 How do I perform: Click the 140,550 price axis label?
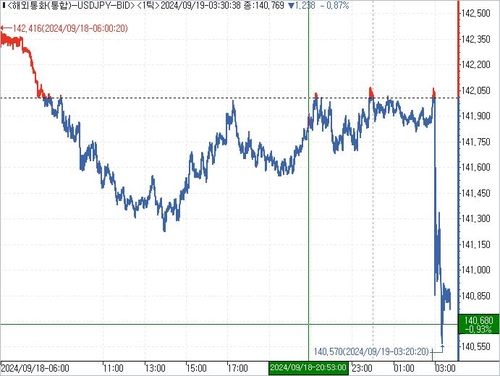(x=476, y=347)
